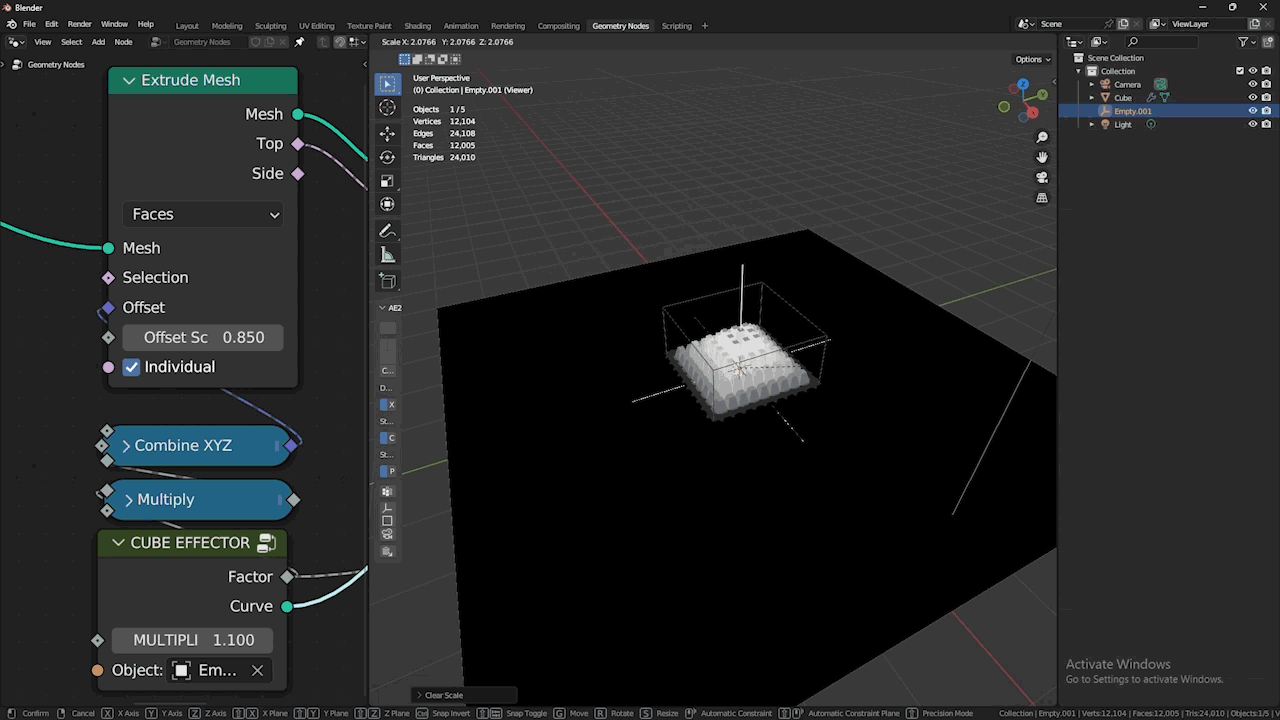Click the outliner search field
The width and height of the screenshot is (1280, 720).
[x=1160, y=42]
